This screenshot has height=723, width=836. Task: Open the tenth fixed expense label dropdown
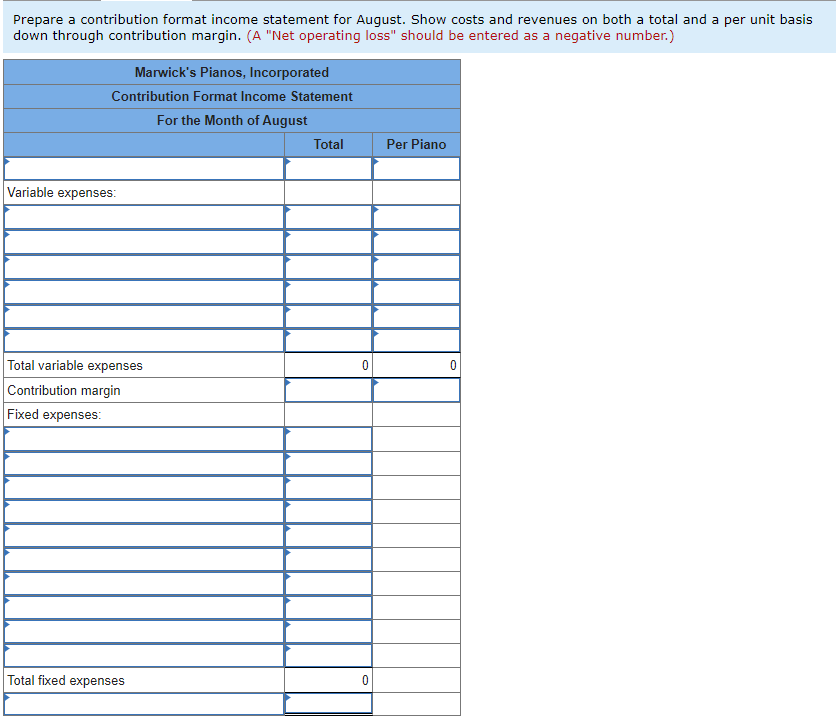coord(144,655)
